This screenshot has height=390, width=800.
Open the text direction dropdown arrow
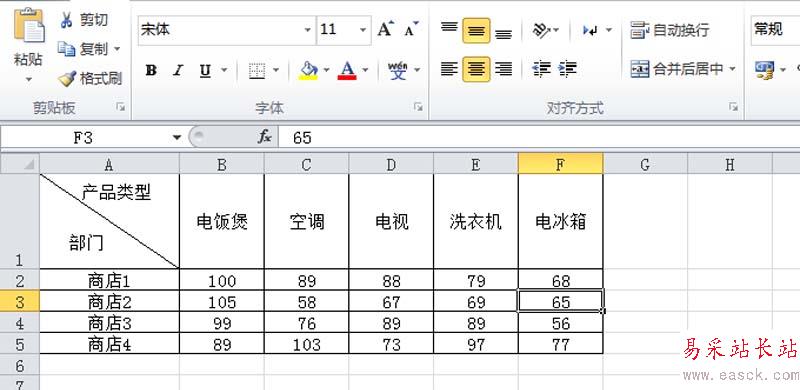609,30
